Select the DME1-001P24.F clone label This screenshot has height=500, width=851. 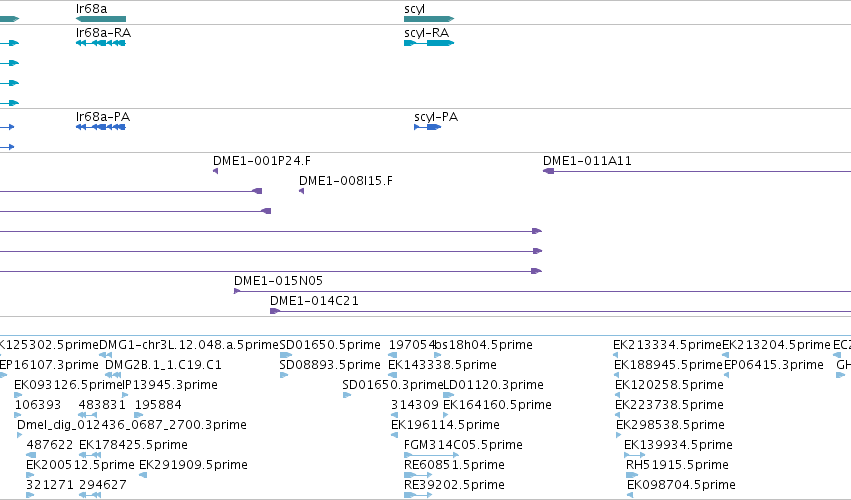coord(262,161)
